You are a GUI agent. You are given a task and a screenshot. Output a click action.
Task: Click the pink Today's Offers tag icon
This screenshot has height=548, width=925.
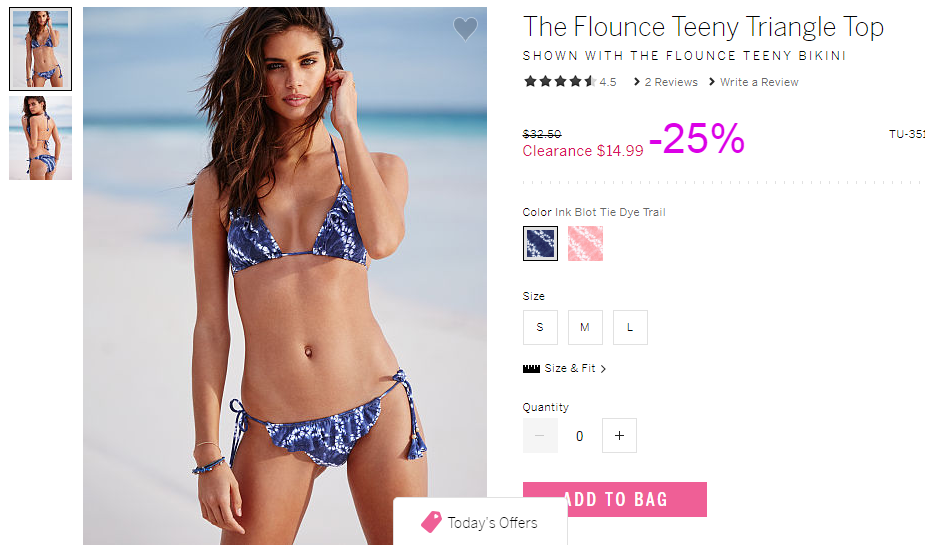(431, 522)
